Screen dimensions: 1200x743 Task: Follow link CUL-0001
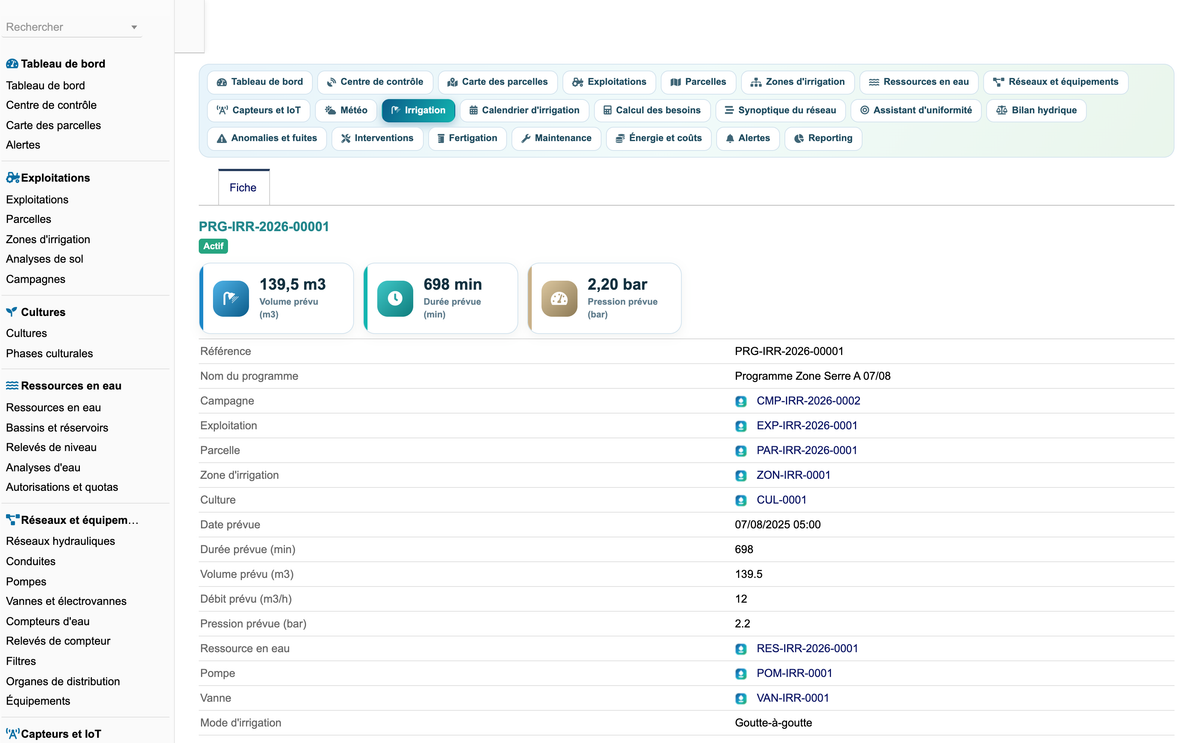[782, 500]
